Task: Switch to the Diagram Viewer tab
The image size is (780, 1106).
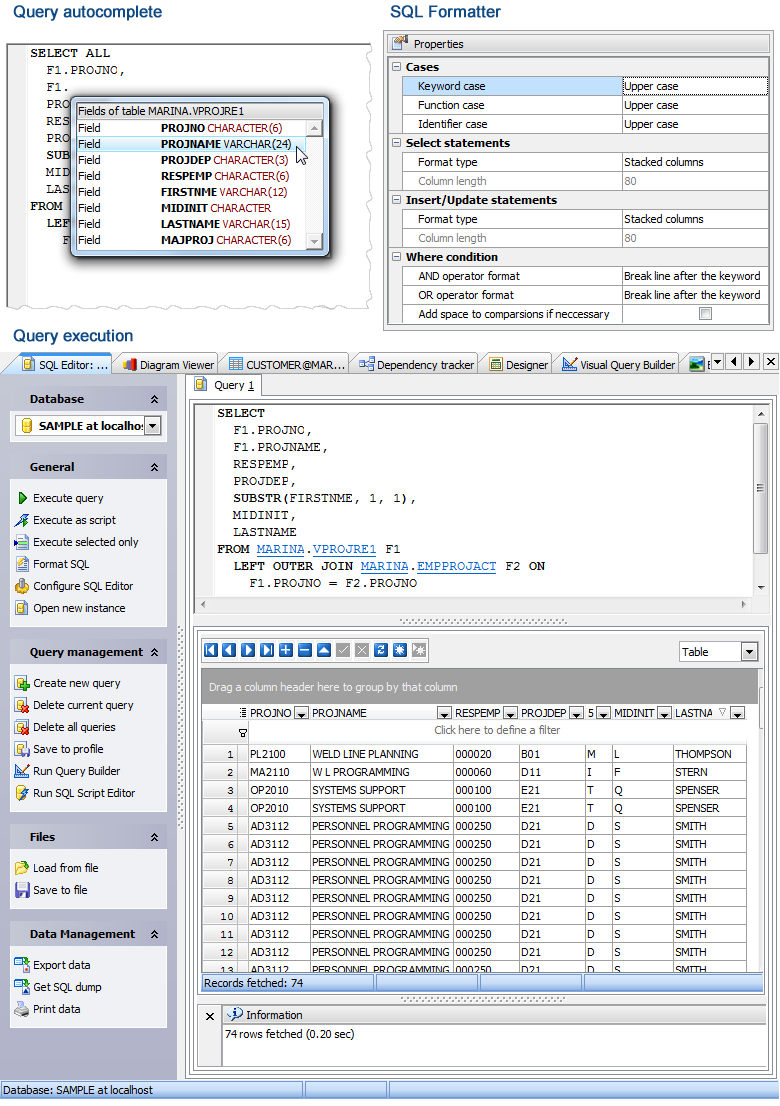Action: tap(168, 365)
